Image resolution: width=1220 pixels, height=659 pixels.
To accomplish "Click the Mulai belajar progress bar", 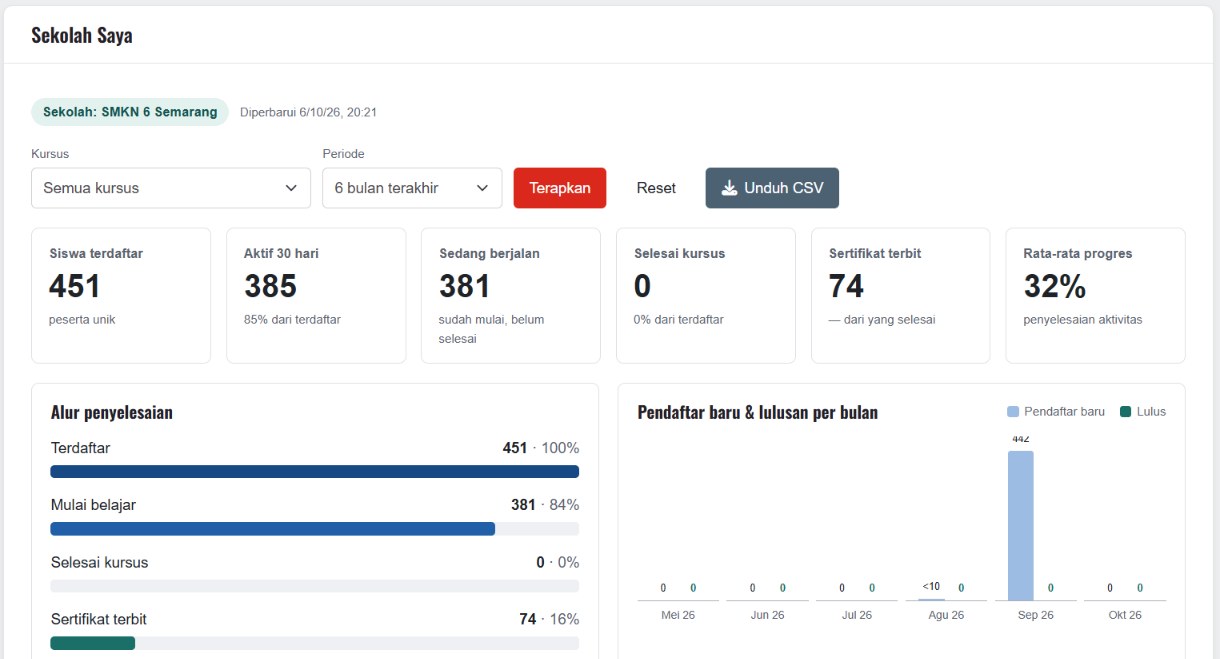I will click(315, 528).
